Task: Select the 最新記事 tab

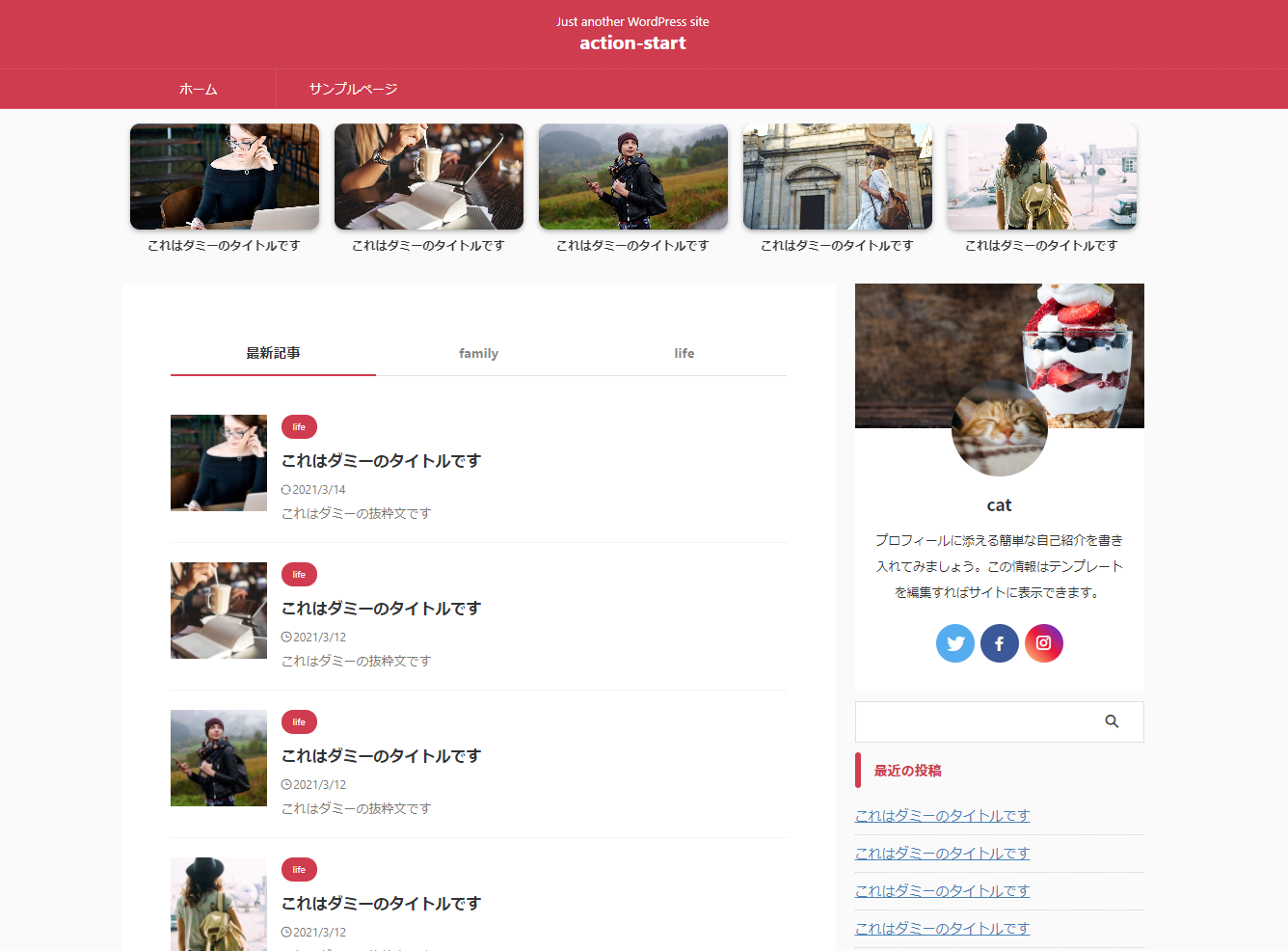Action: click(273, 354)
